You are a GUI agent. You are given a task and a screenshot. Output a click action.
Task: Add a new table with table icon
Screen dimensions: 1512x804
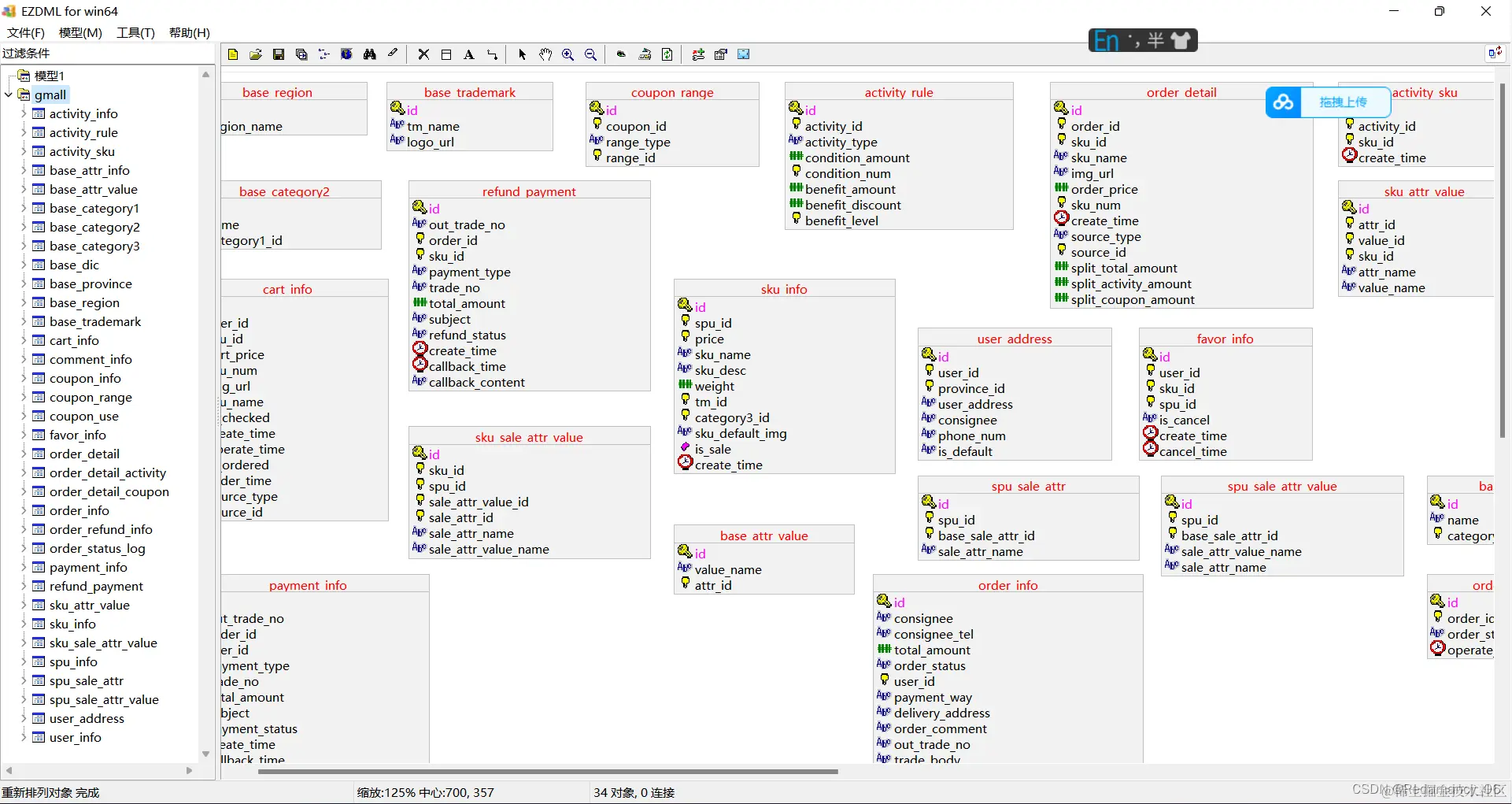(x=446, y=54)
